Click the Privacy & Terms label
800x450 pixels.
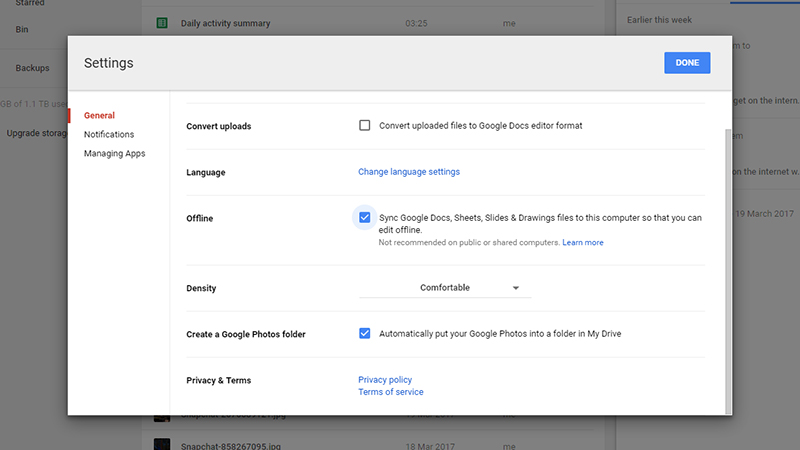[218, 380]
